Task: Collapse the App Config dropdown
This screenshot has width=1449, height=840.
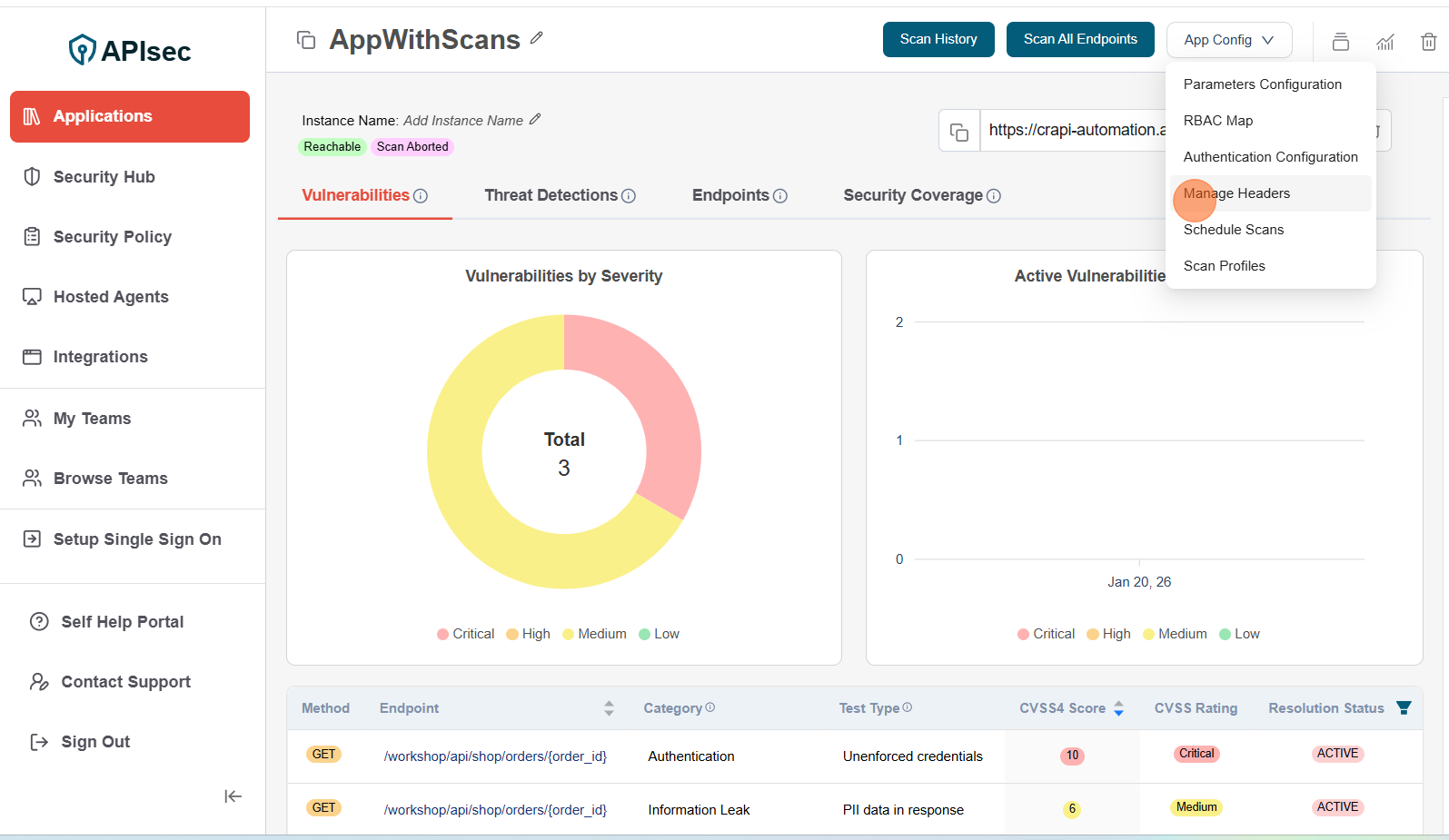Action: coord(1228,40)
